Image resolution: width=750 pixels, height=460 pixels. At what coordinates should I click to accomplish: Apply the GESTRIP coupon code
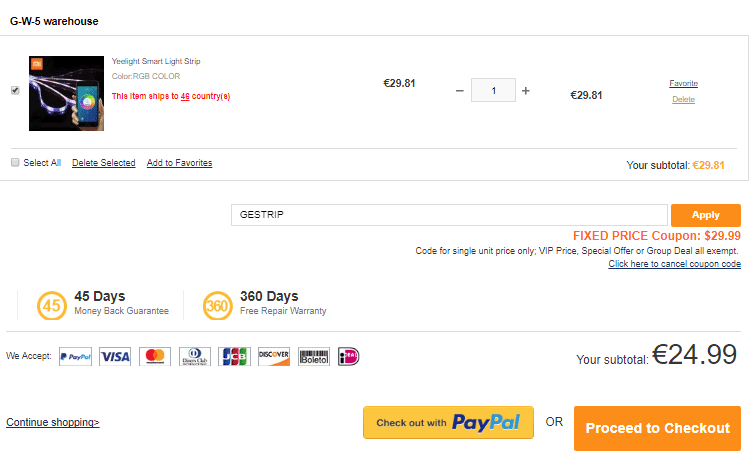705,215
